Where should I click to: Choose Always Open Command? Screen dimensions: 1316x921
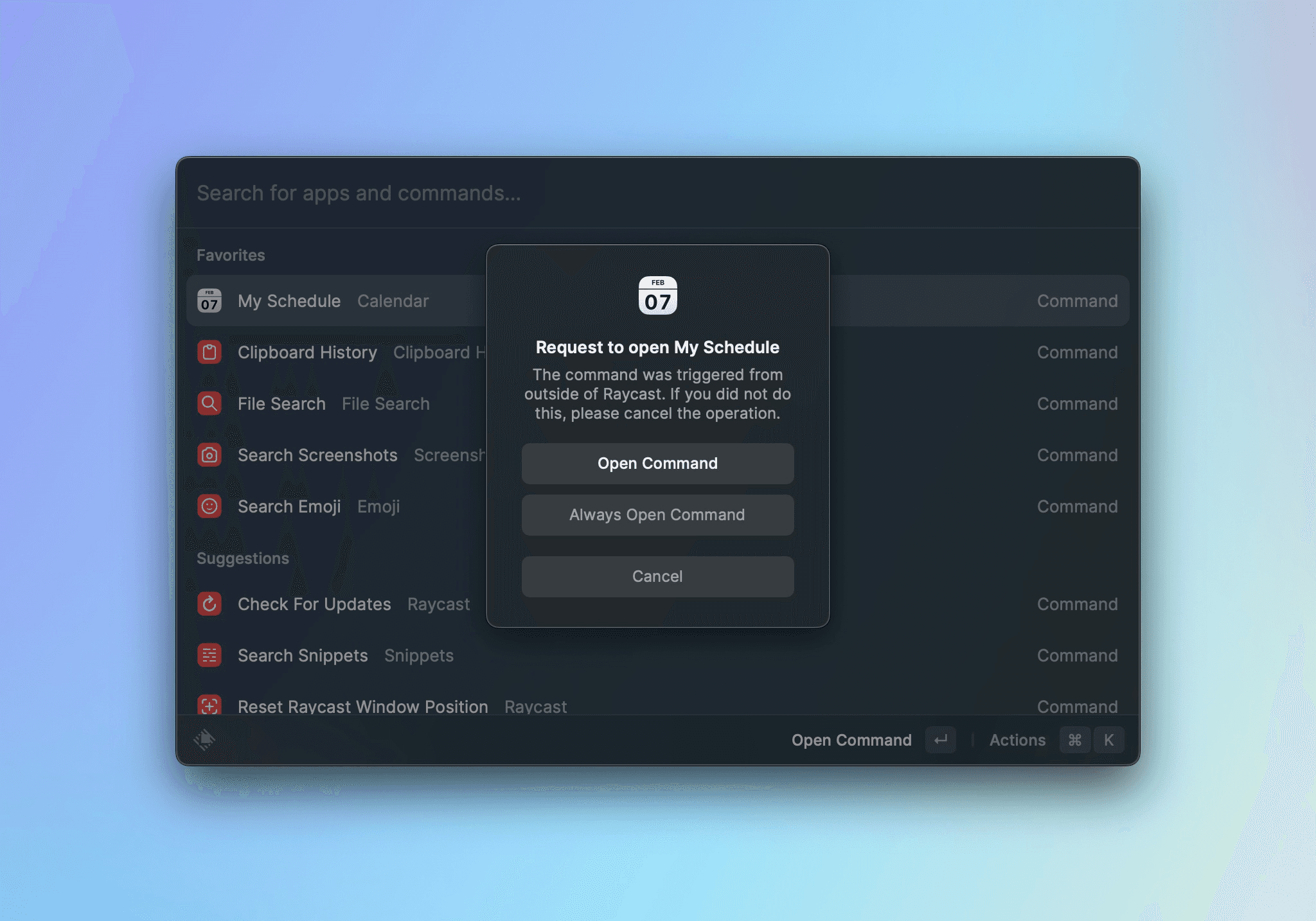point(657,514)
